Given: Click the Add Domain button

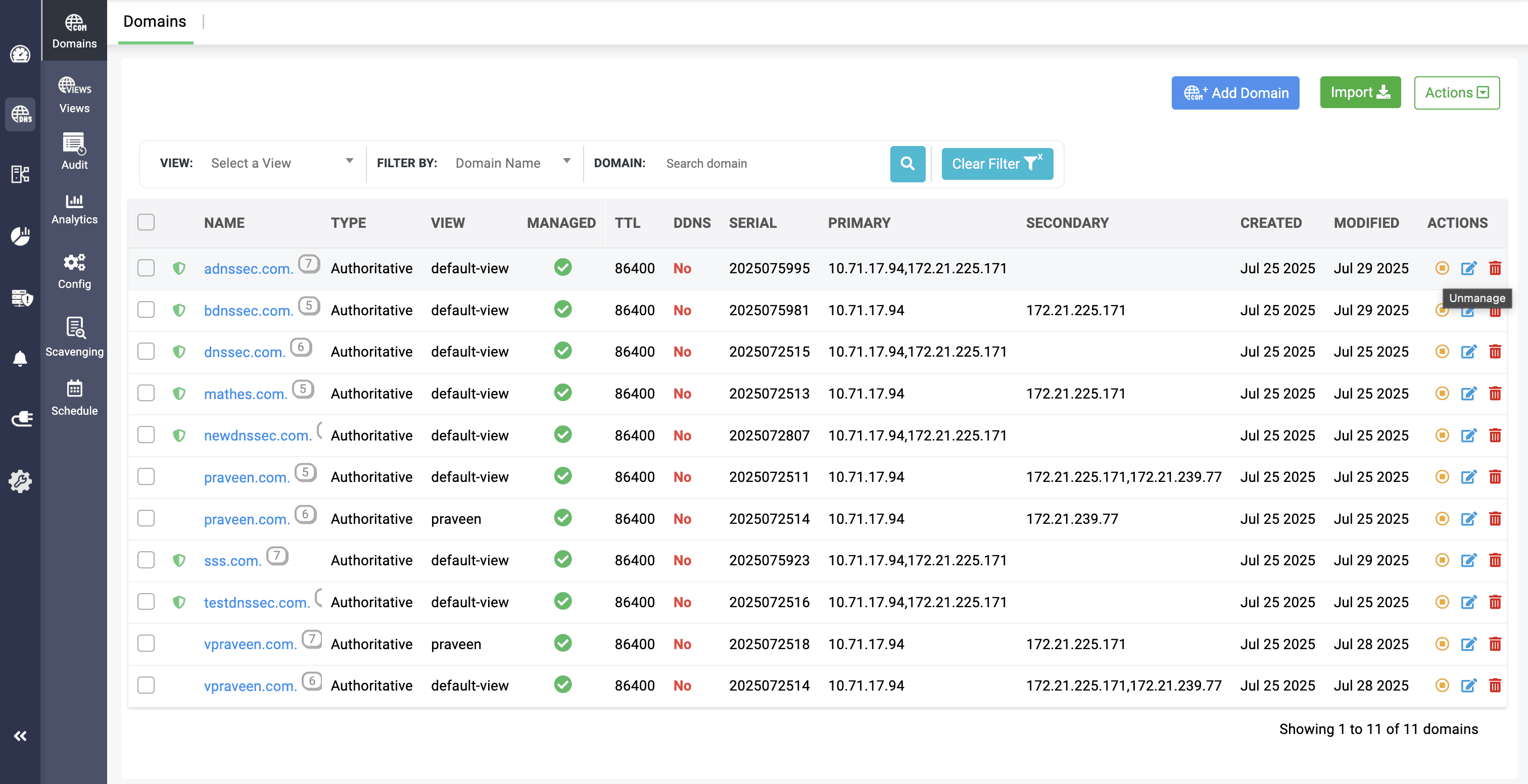Looking at the screenshot, I should click(x=1235, y=92).
